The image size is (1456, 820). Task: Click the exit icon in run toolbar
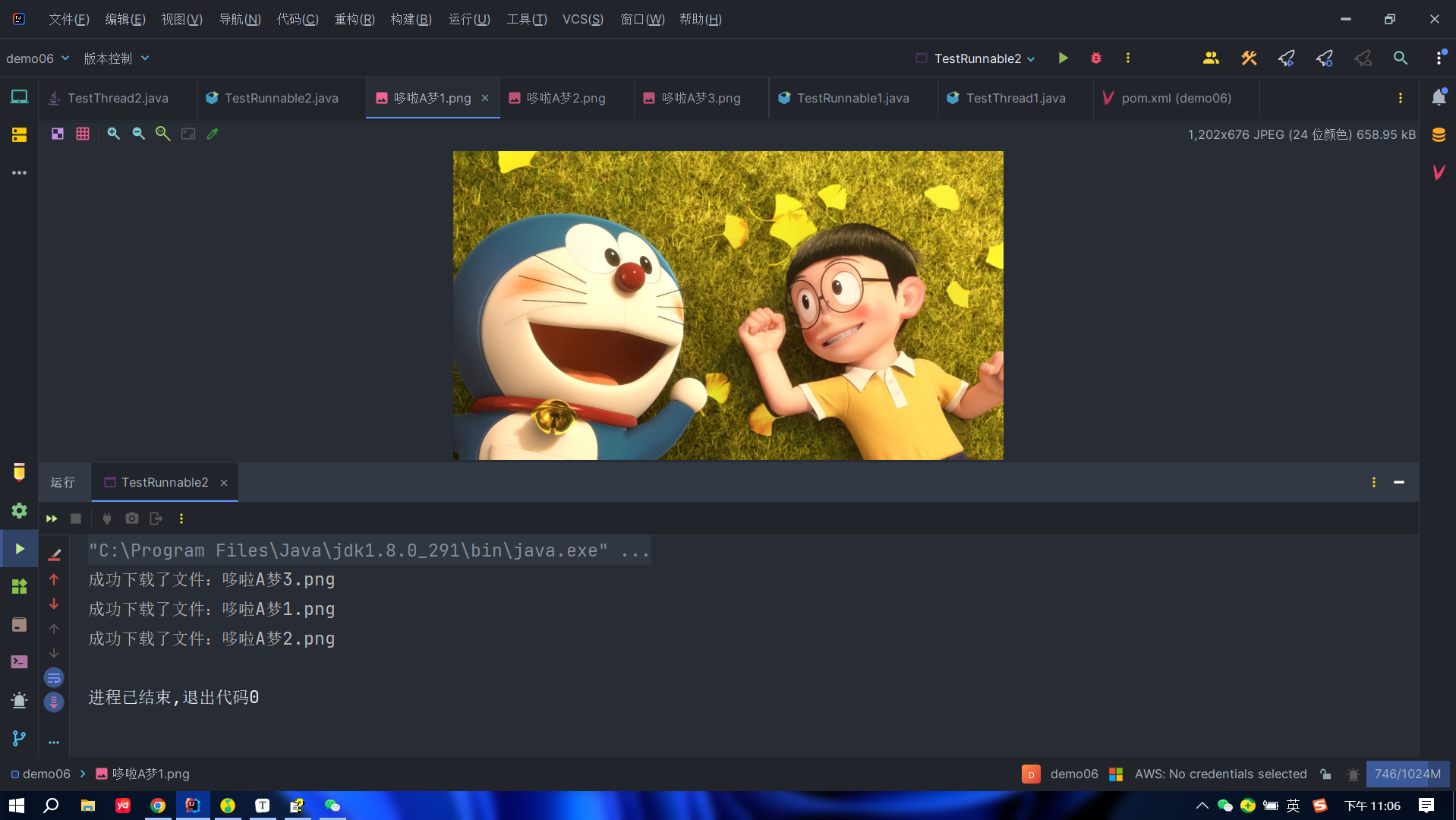156,519
